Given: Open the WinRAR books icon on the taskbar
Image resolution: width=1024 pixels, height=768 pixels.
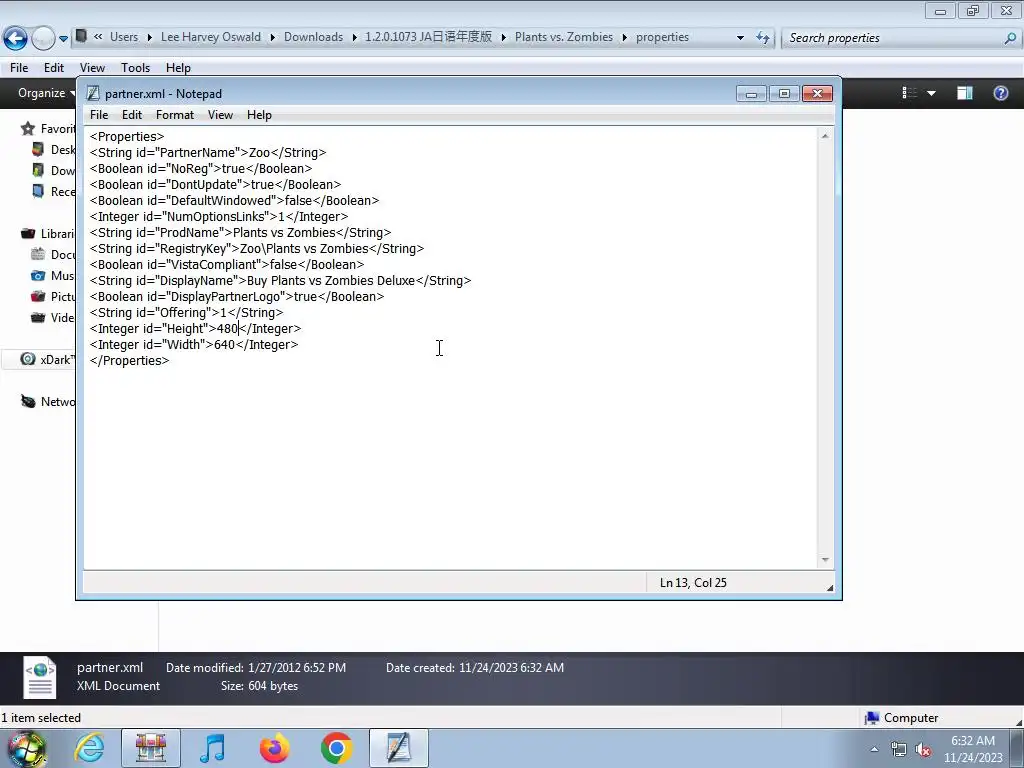Looking at the screenshot, I should click(151, 748).
